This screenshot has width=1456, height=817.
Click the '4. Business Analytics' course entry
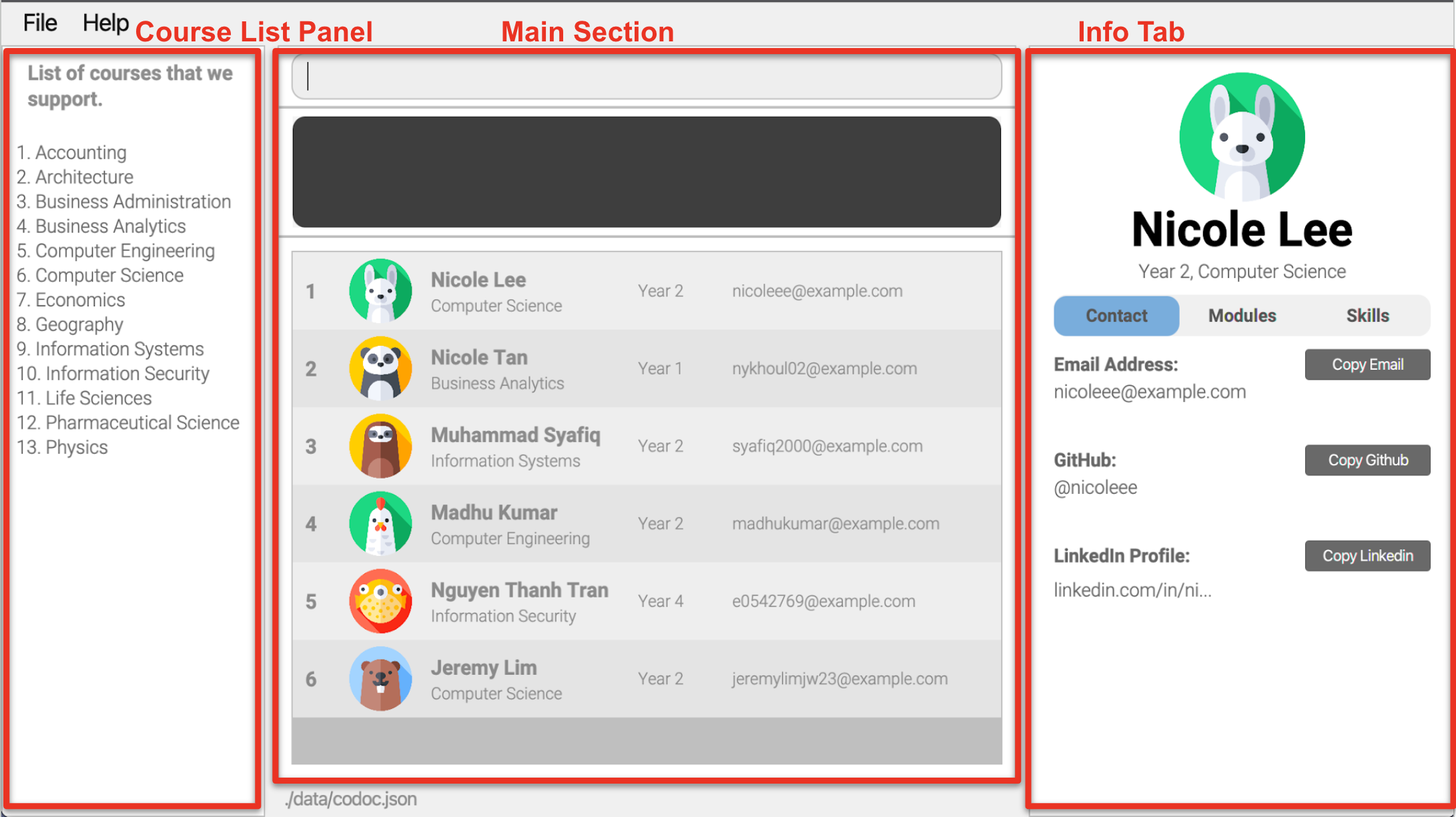coord(101,226)
